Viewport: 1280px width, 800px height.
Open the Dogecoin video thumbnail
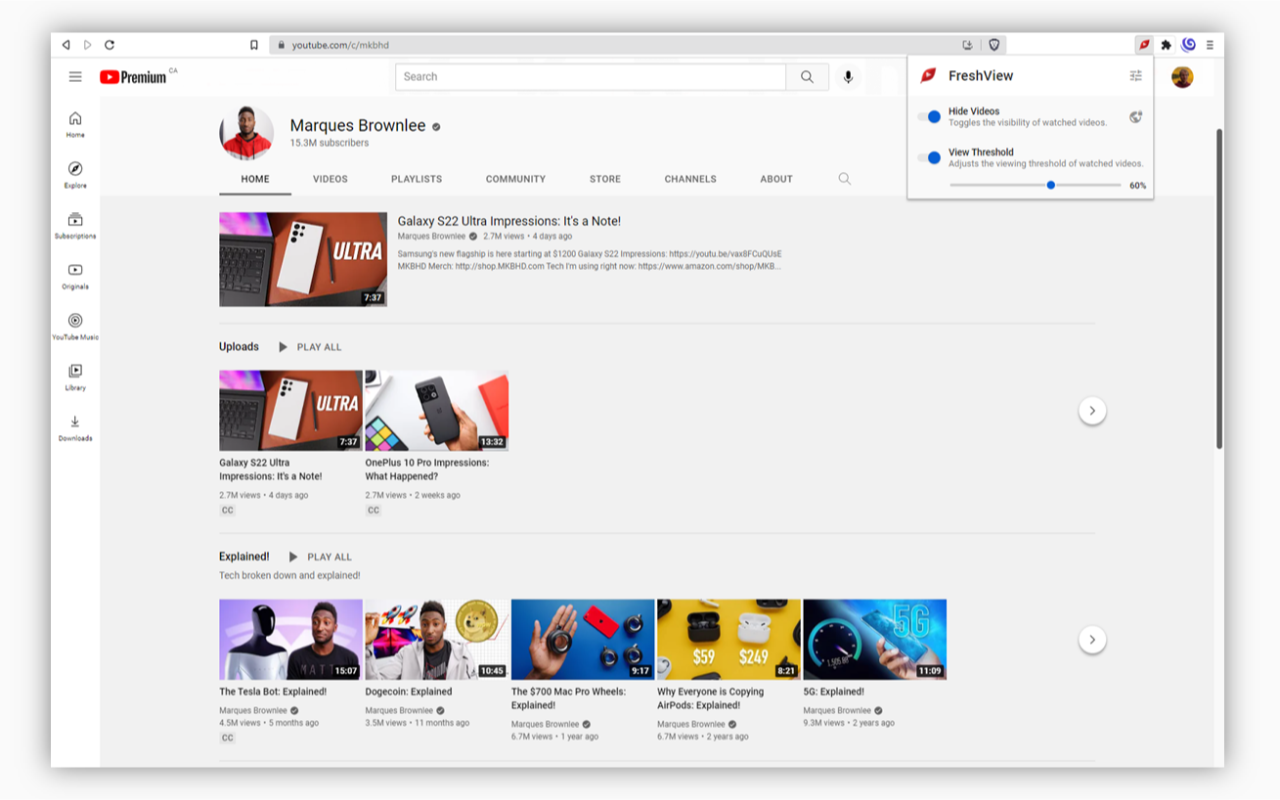click(437, 640)
